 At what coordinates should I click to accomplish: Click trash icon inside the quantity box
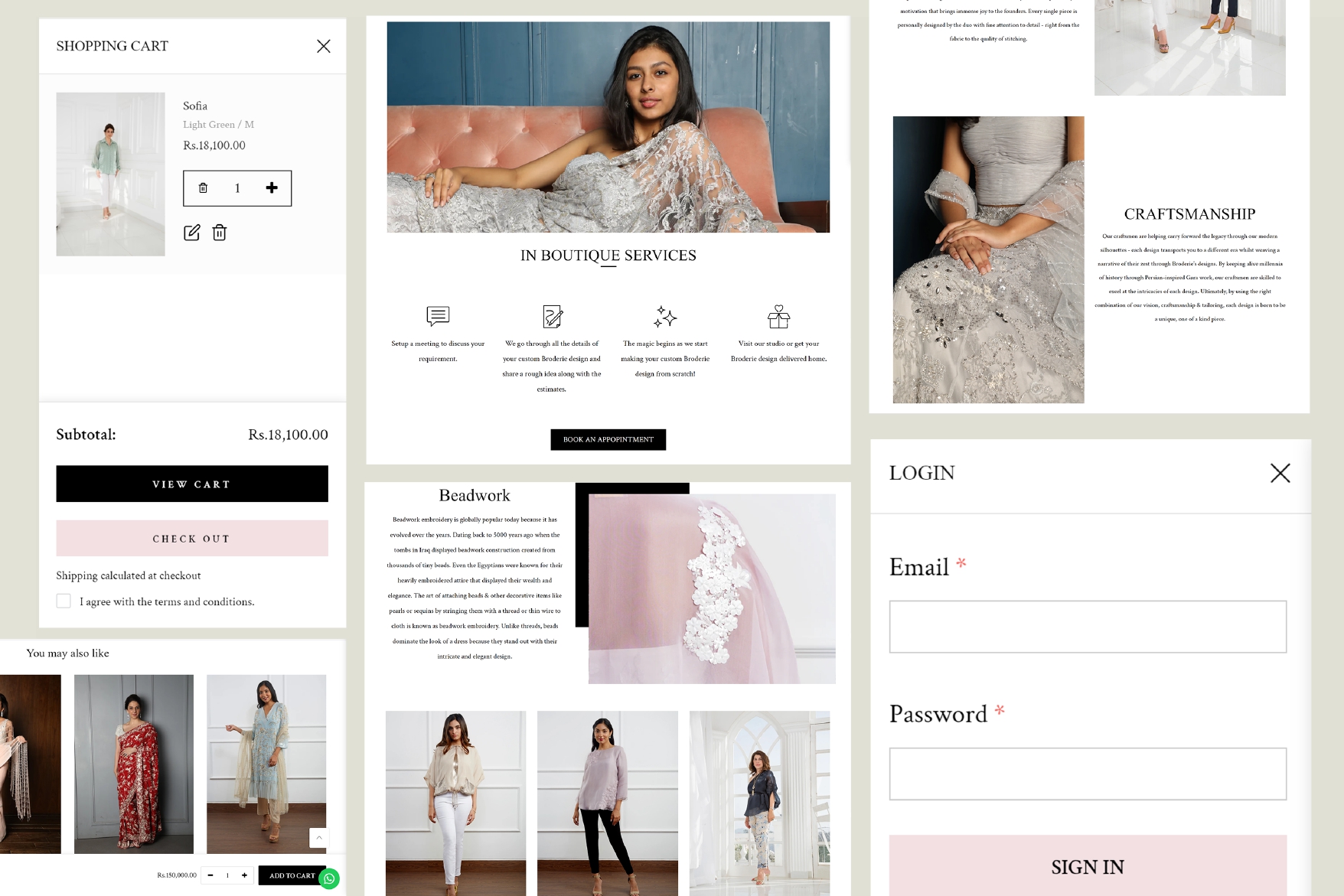tap(203, 188)
